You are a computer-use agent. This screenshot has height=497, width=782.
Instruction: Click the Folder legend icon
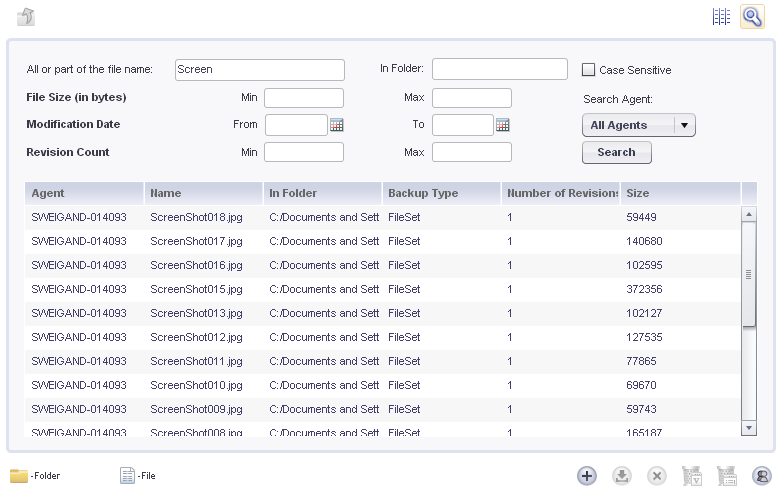19,476
